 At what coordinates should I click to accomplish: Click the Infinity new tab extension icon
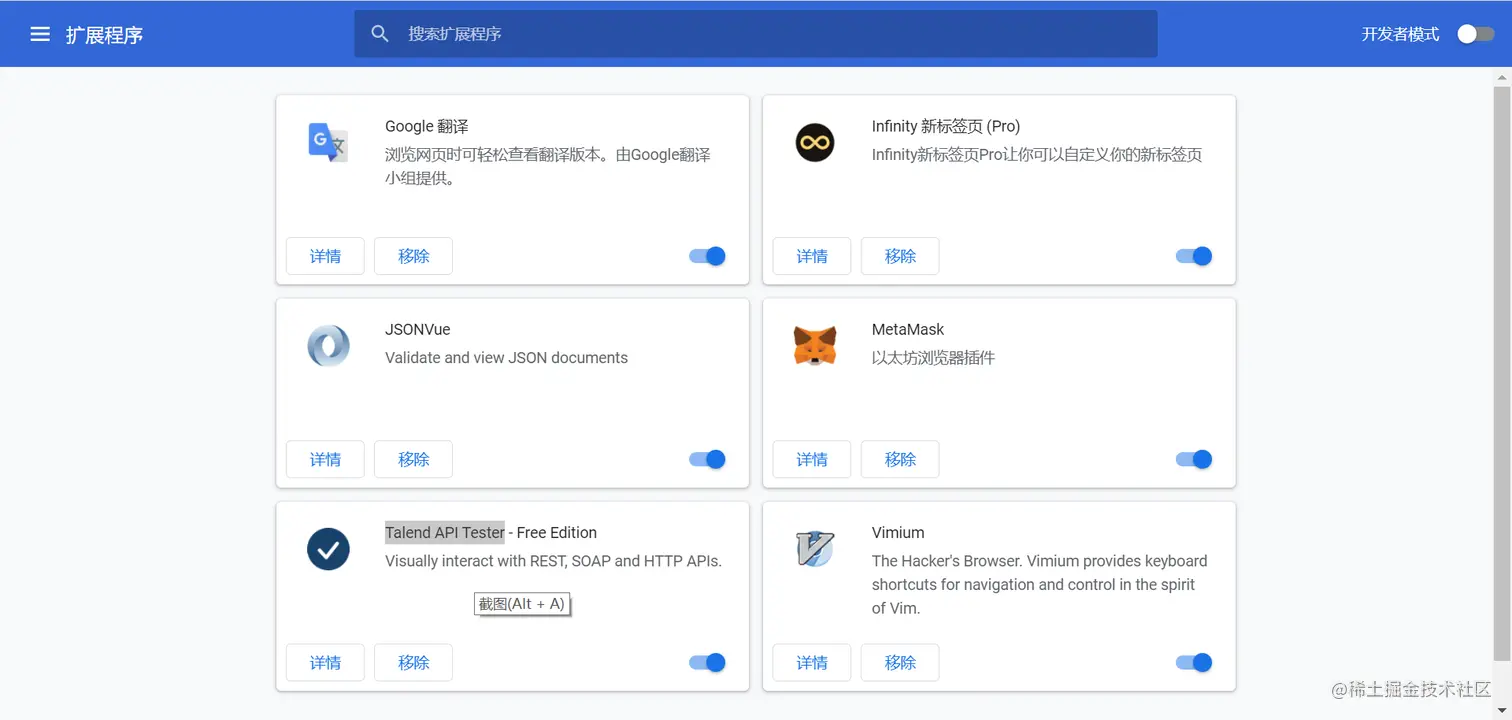815,143
